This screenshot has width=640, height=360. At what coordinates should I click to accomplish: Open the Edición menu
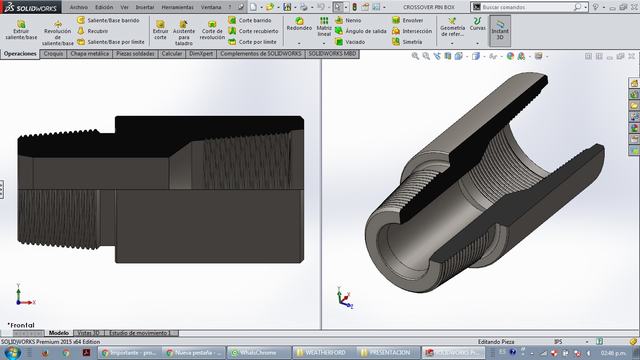tap(104, 7)
